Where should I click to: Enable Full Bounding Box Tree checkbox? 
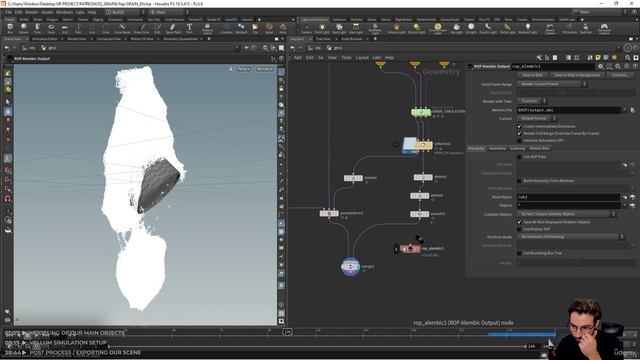point(519,253)
